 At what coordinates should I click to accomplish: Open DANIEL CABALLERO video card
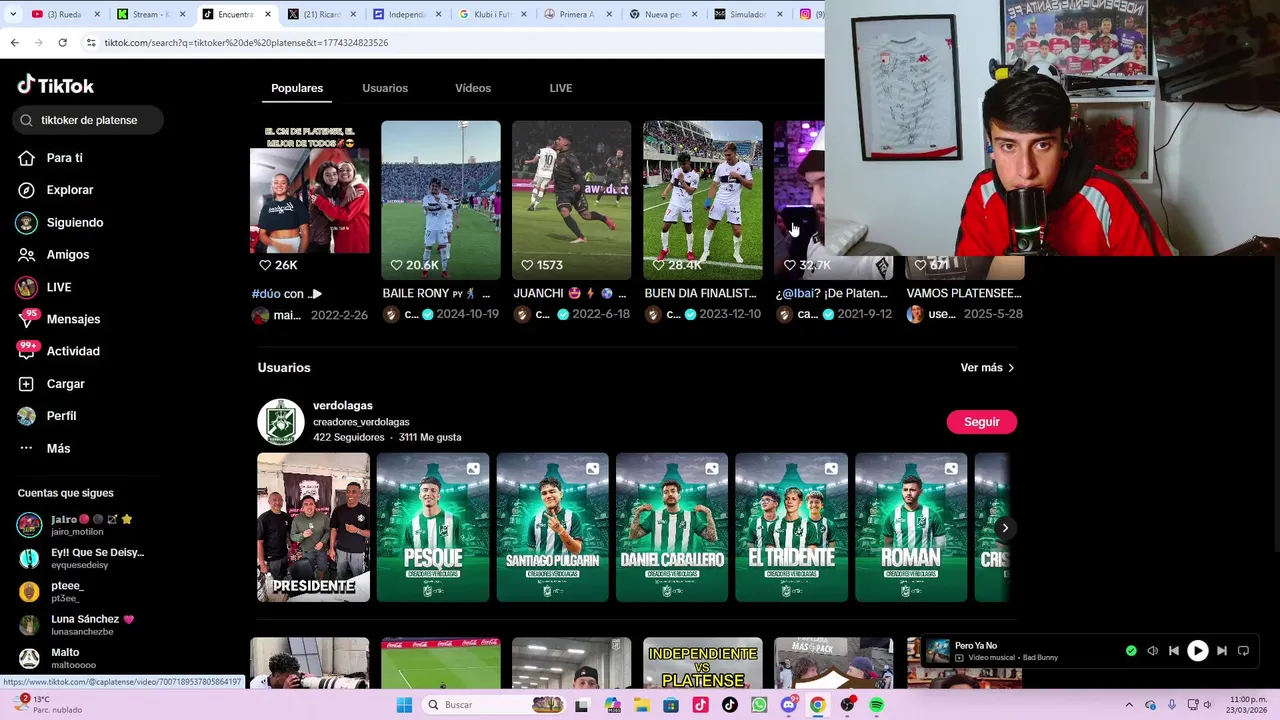coord(672,527)
